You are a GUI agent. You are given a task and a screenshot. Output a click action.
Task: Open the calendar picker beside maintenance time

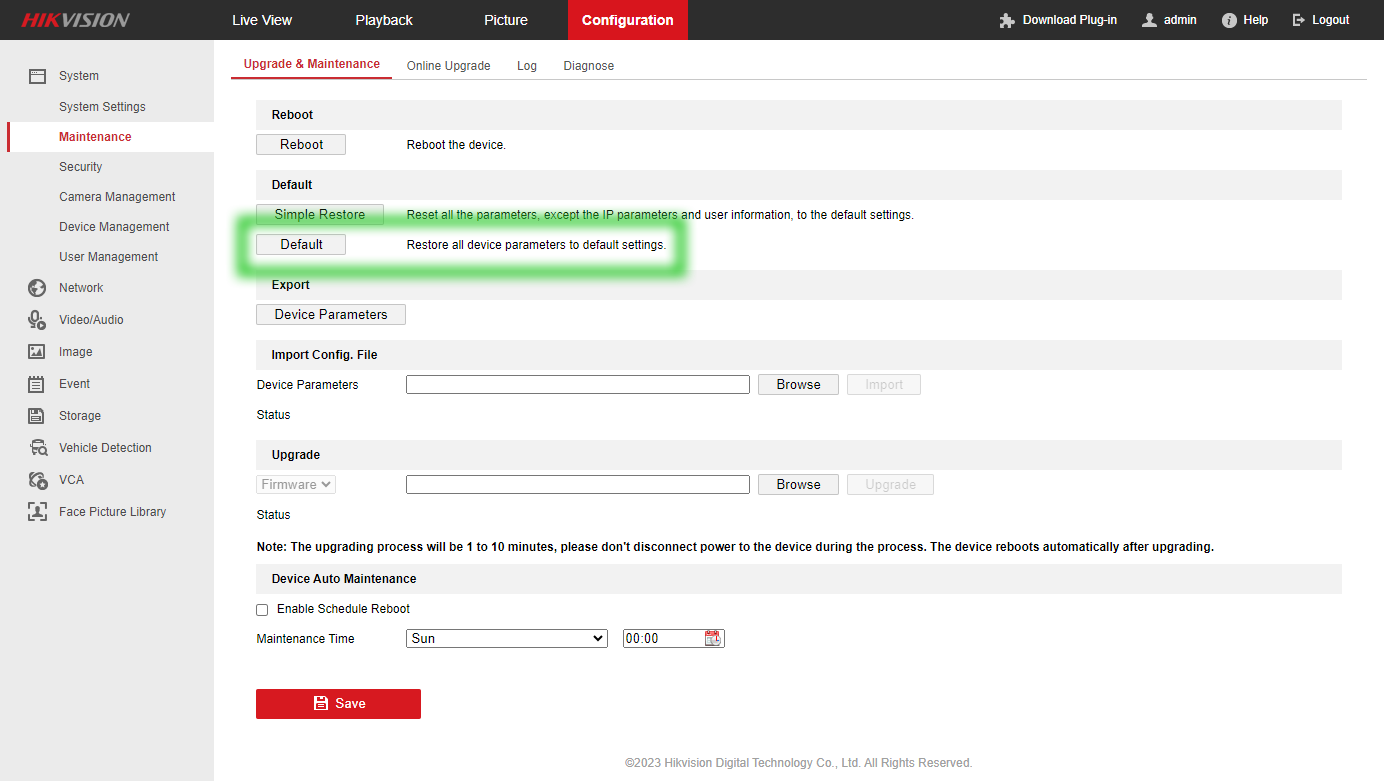pos(712,638)
